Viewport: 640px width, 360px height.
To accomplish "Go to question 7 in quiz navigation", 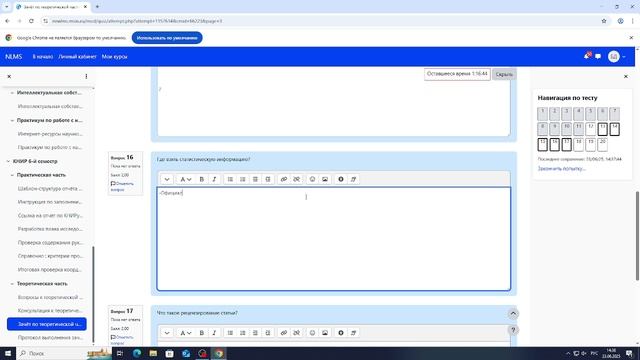I will pos(614,114).
